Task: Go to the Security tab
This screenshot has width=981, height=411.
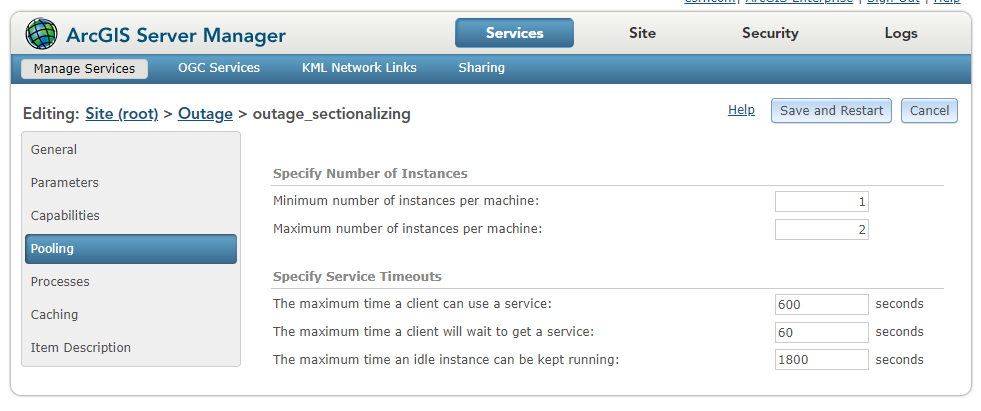Action: pos(770,33)
